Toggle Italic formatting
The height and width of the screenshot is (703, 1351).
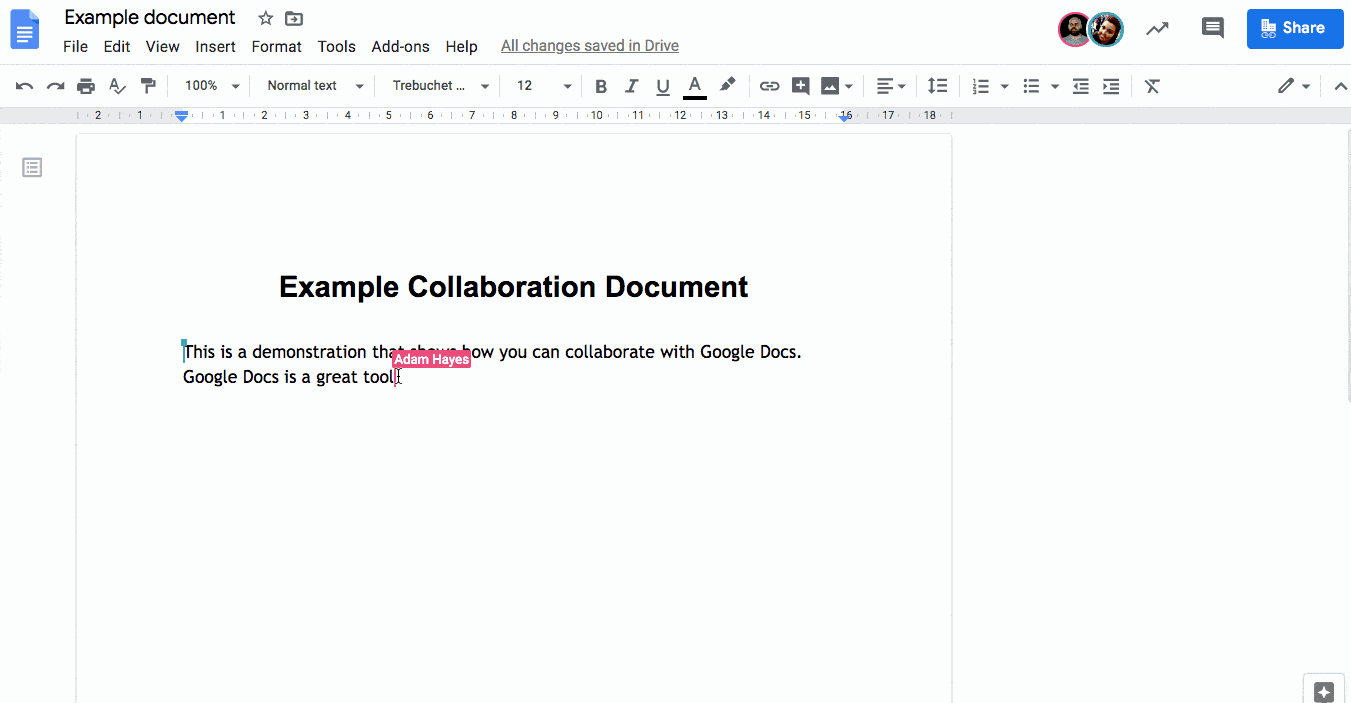click(x=631, y=86)
